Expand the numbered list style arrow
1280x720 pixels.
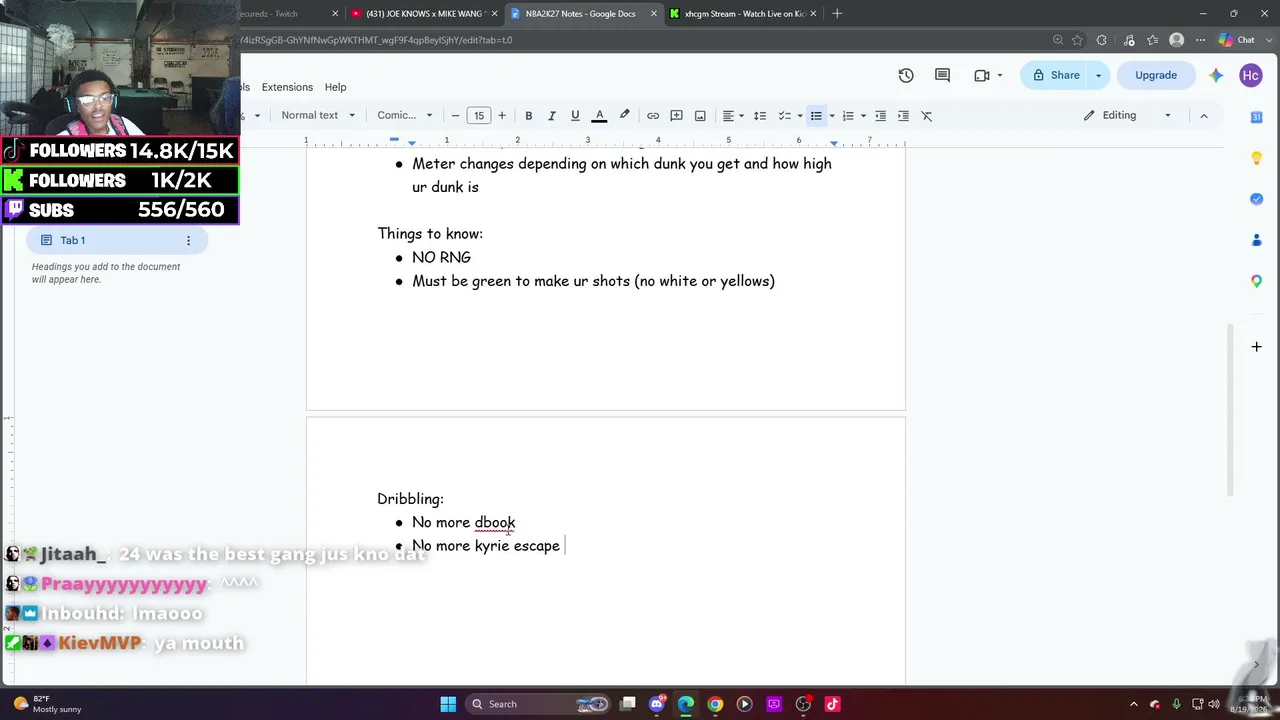pyautogui.click(x=864, y=116)
